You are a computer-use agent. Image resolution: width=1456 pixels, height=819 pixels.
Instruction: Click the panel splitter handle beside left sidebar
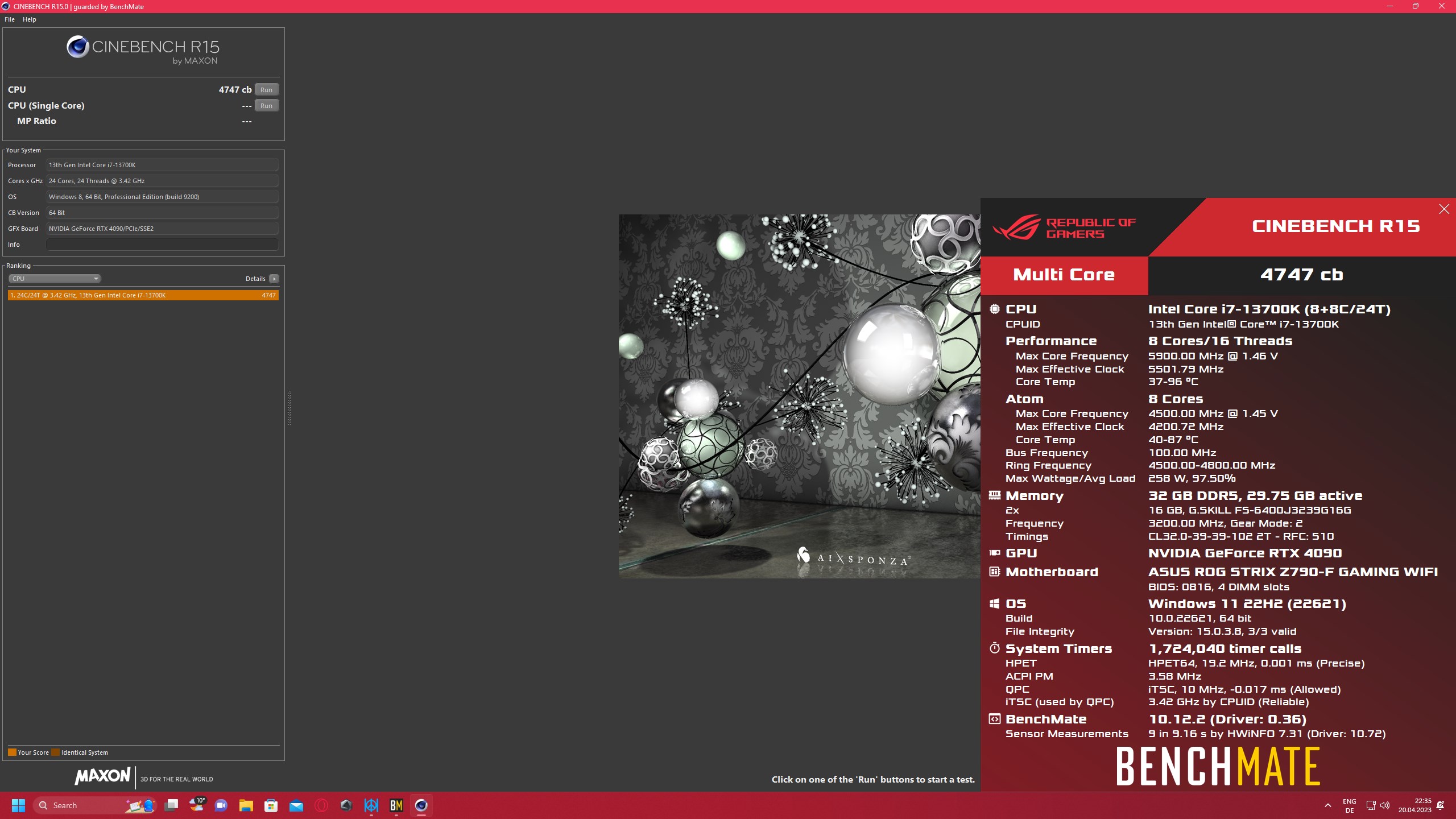pos(289,408)
